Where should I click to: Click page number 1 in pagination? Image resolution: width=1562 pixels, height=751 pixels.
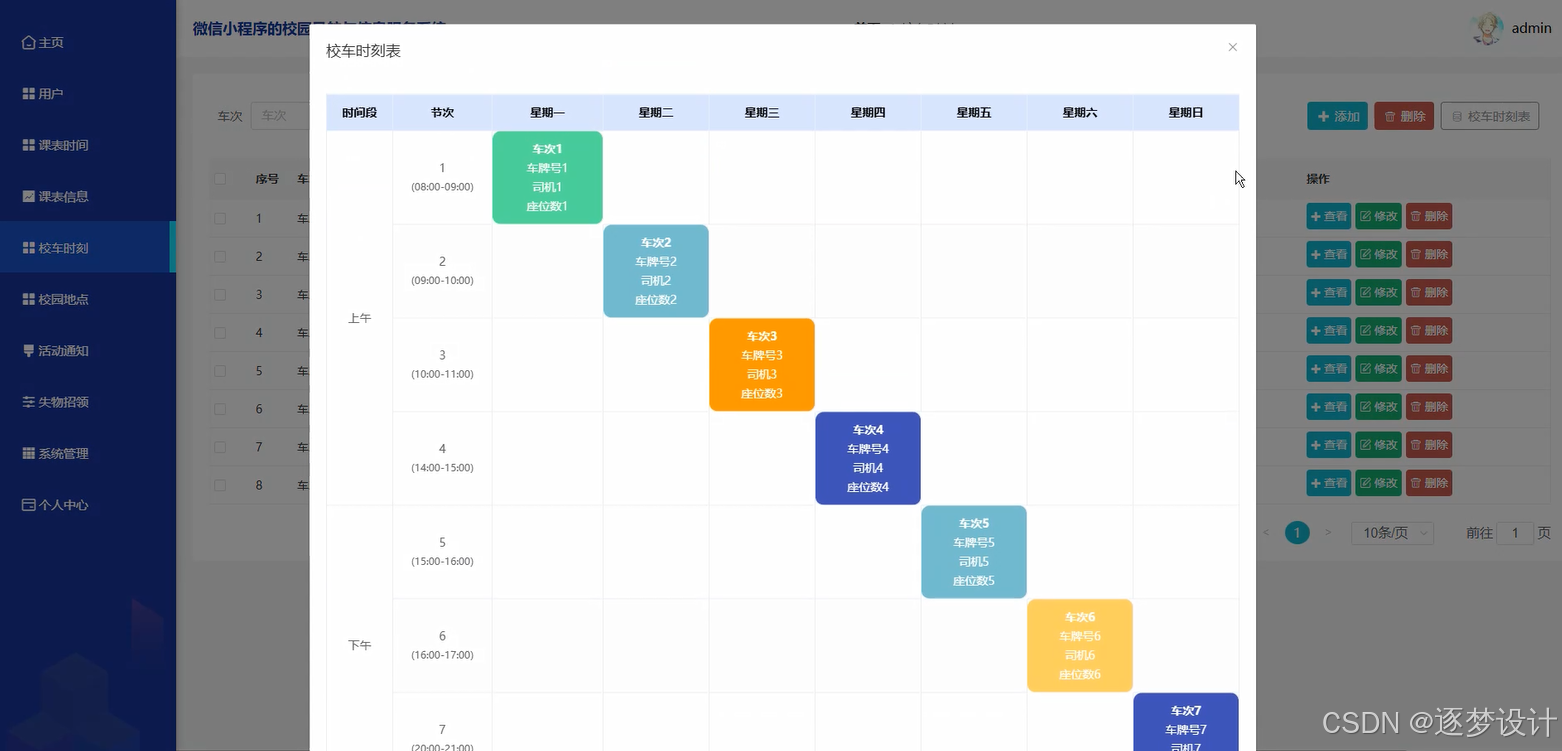click(1297, 533)
